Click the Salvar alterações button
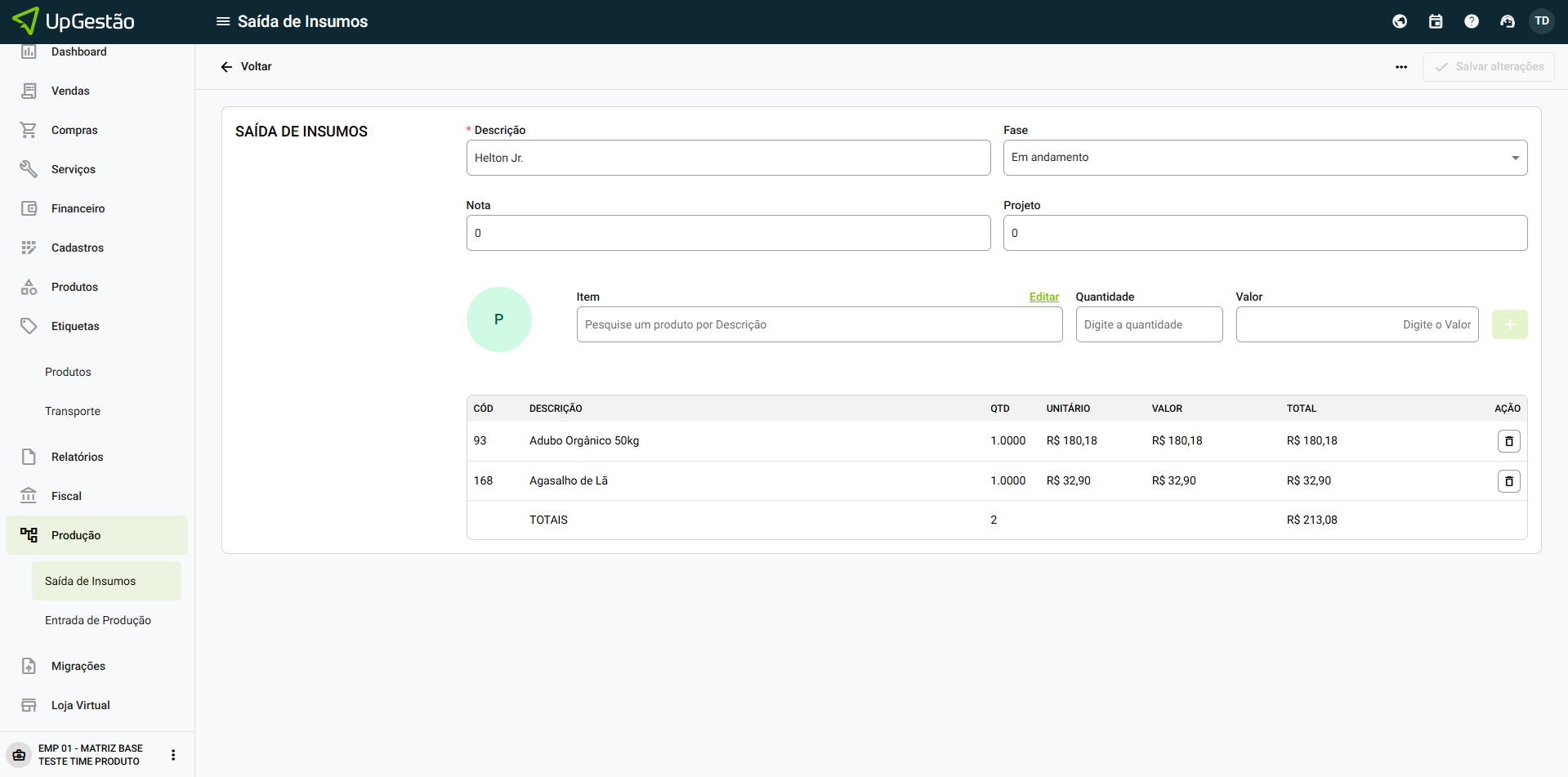The image size is (1568, 777). (1488, 67)
